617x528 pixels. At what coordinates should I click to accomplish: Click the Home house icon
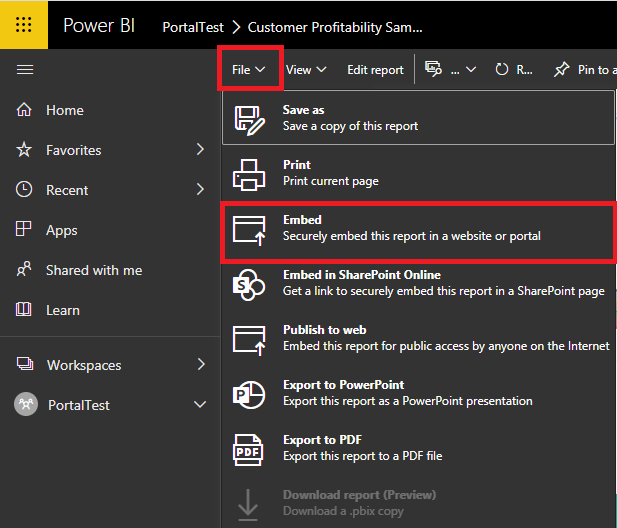pos(24,110)
